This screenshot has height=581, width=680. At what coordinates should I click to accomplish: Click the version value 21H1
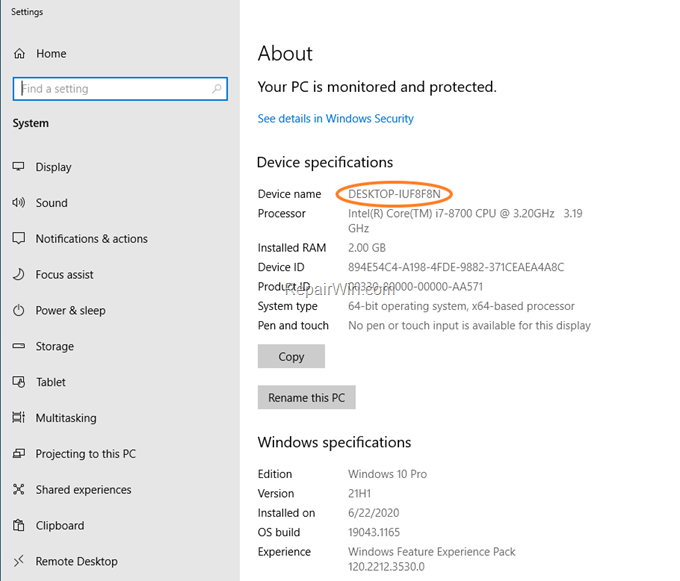(360, 493)
